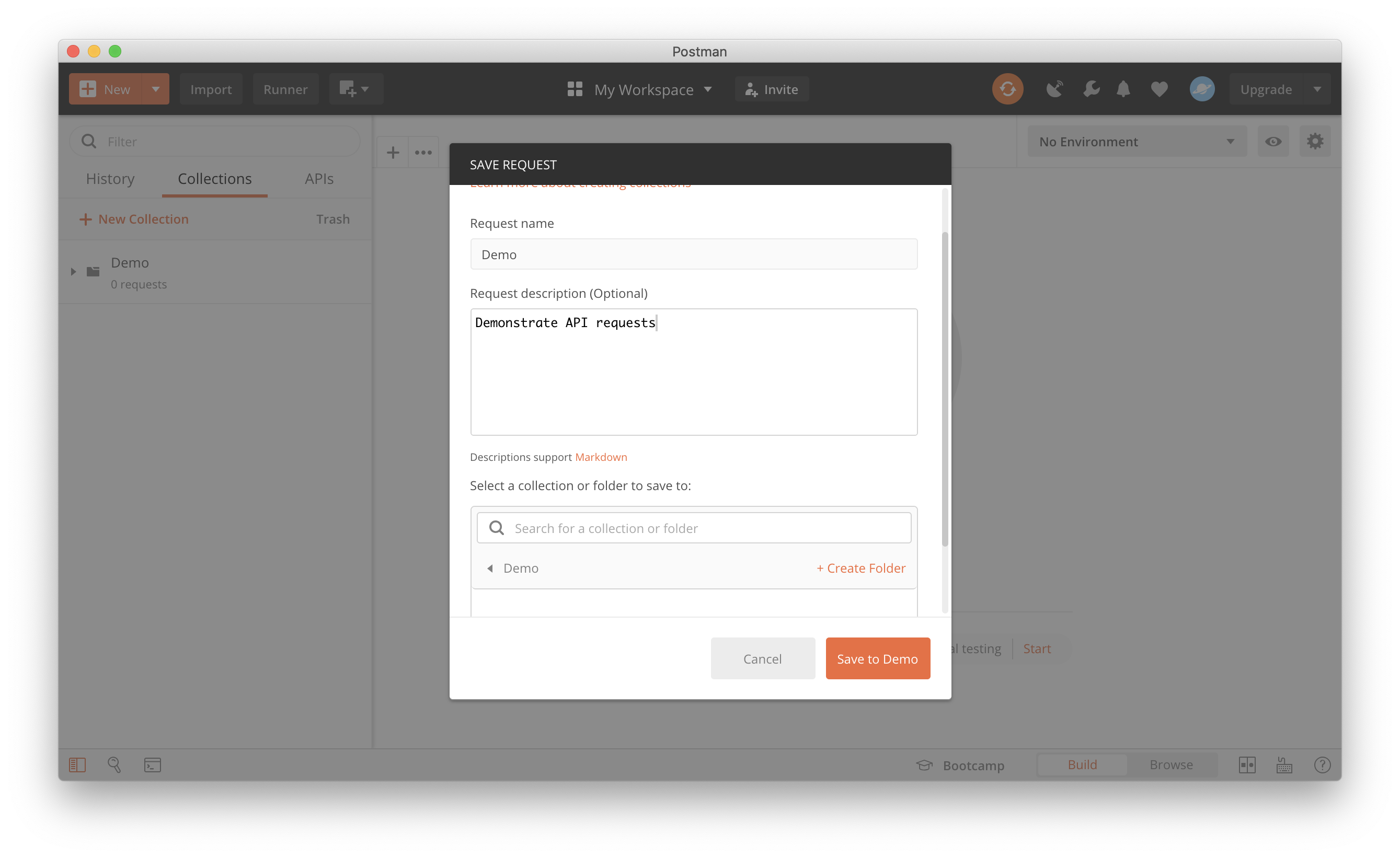Viewport: 1400px width, 858px height.
Task: Switch to the History tab
Action: (x=110, y=179)
